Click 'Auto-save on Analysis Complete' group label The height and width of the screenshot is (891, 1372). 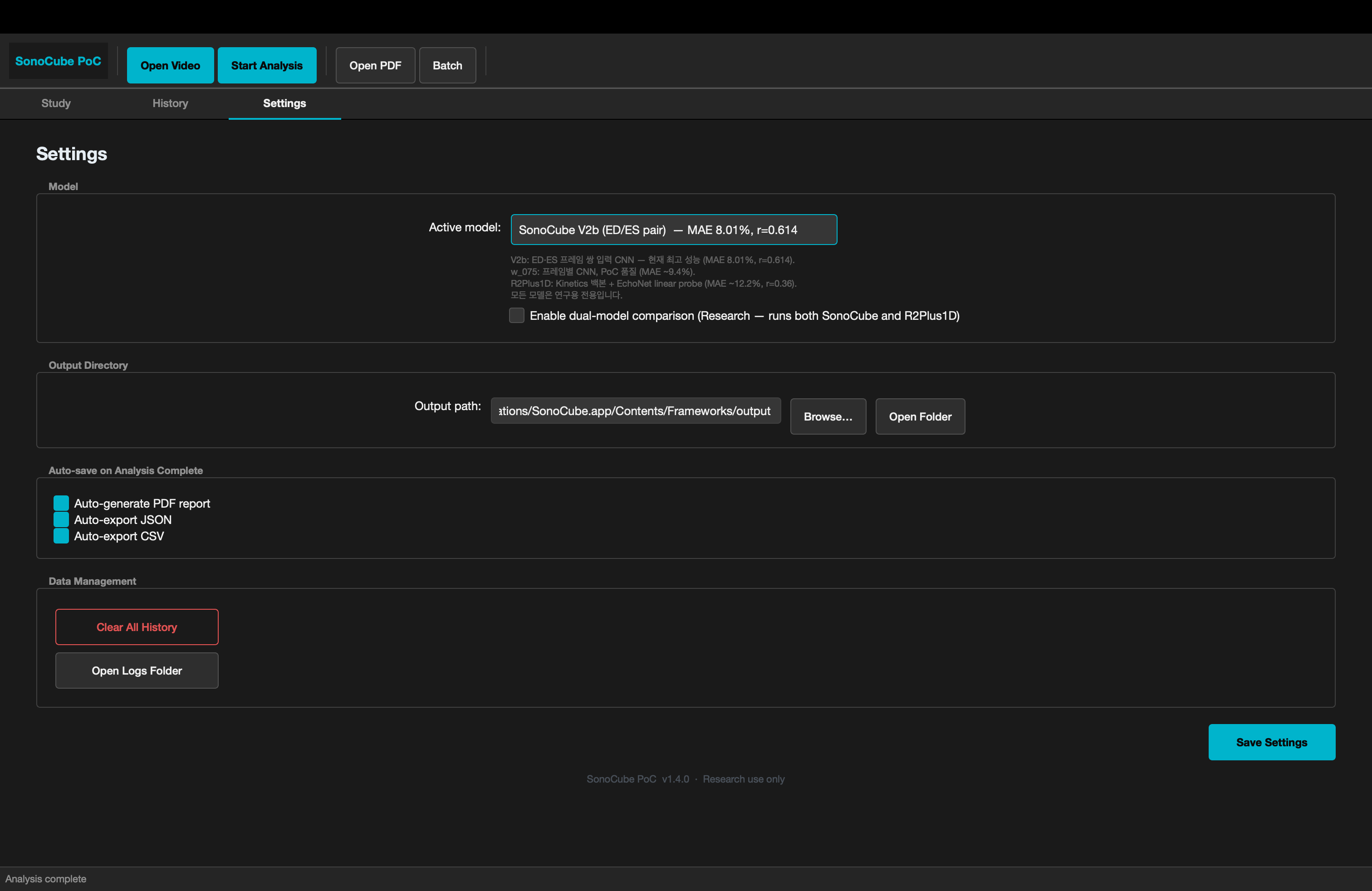pos(126,470)
